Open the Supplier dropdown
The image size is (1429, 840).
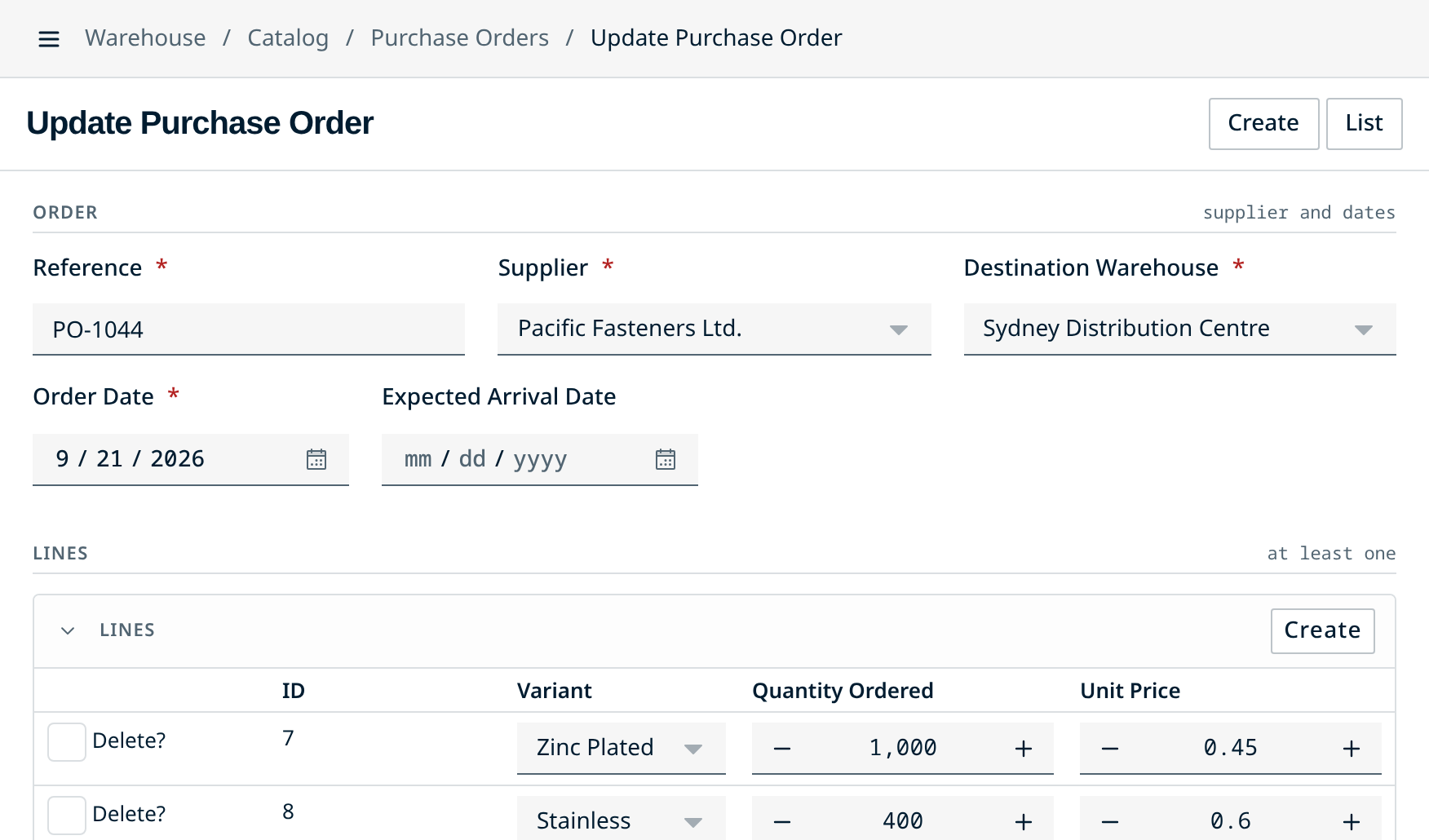tap(714, 329)
